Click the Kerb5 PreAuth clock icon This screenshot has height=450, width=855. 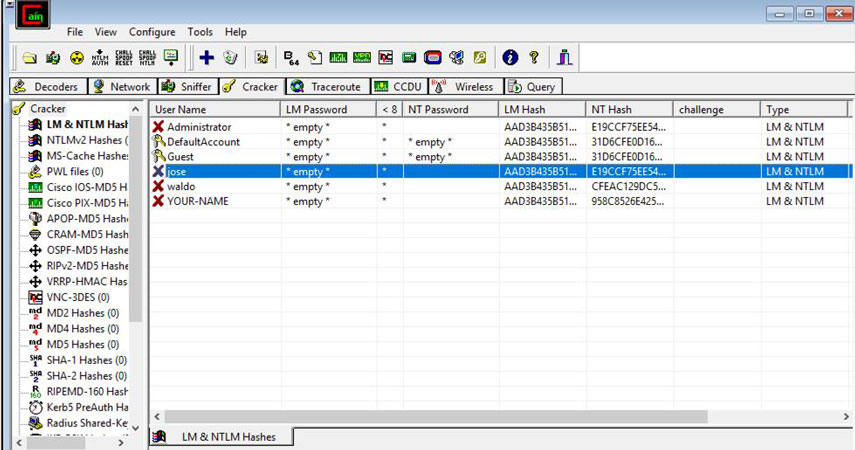[x=35, y=407]
